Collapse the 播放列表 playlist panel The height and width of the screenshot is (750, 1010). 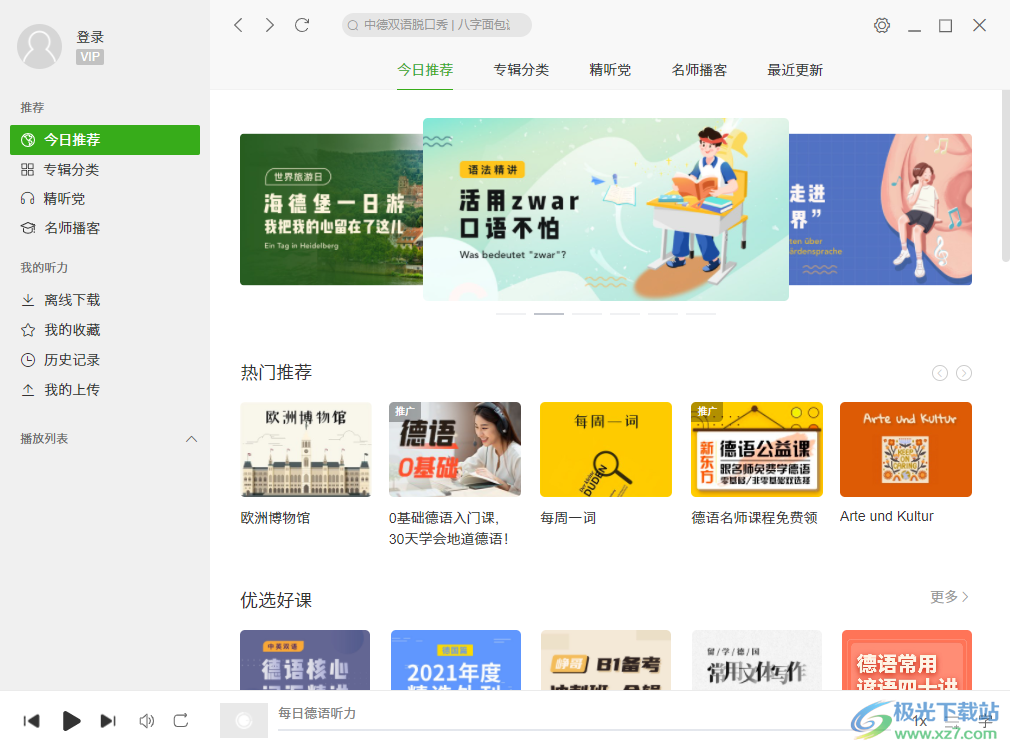[191, 438]
